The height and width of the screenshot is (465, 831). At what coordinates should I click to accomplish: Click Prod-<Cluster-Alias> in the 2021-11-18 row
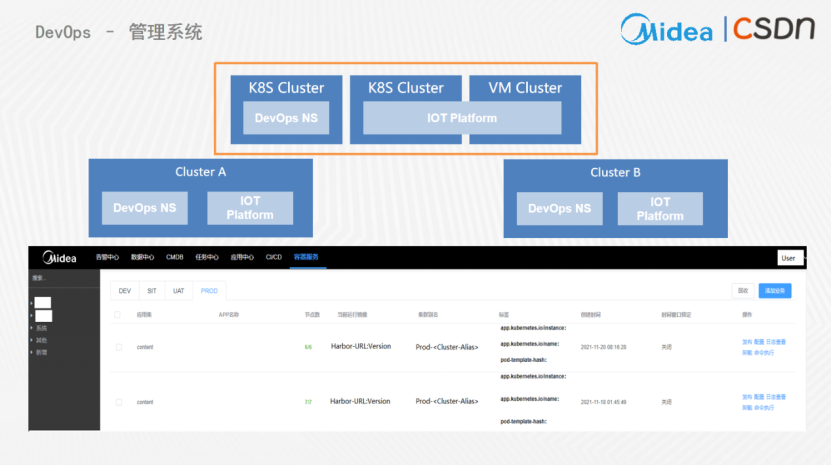click(x=447, y=401)
